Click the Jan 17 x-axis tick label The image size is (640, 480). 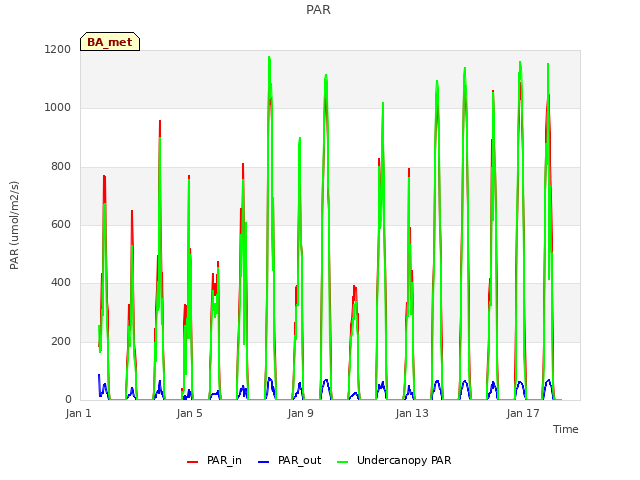(x=523, y=413)
